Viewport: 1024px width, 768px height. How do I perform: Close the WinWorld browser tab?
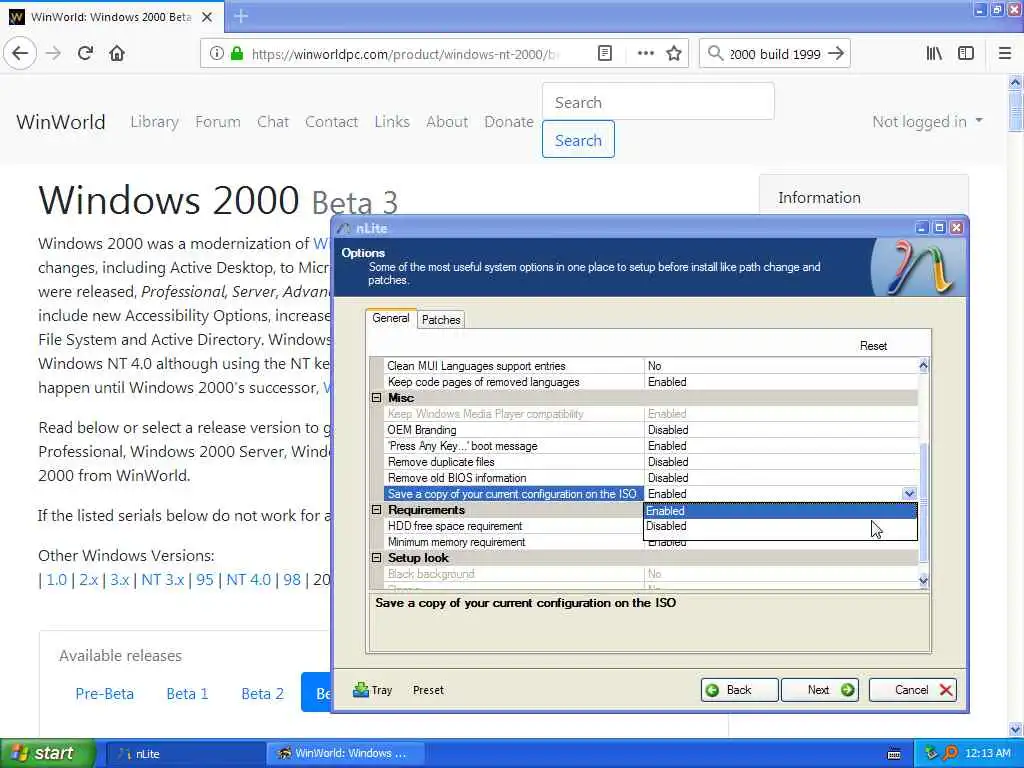coord(207,17)
